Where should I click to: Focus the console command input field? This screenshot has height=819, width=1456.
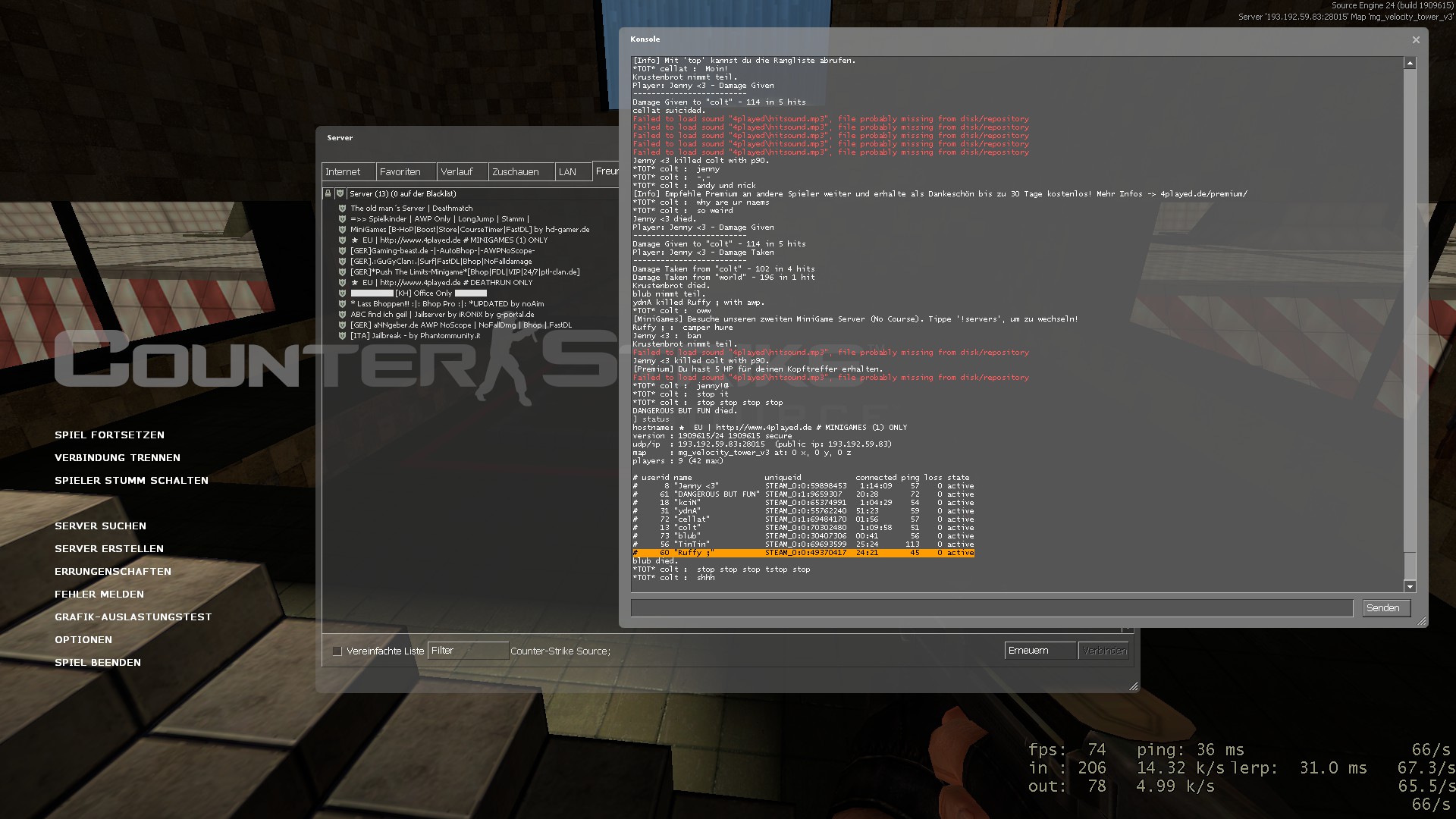point(992,608)
